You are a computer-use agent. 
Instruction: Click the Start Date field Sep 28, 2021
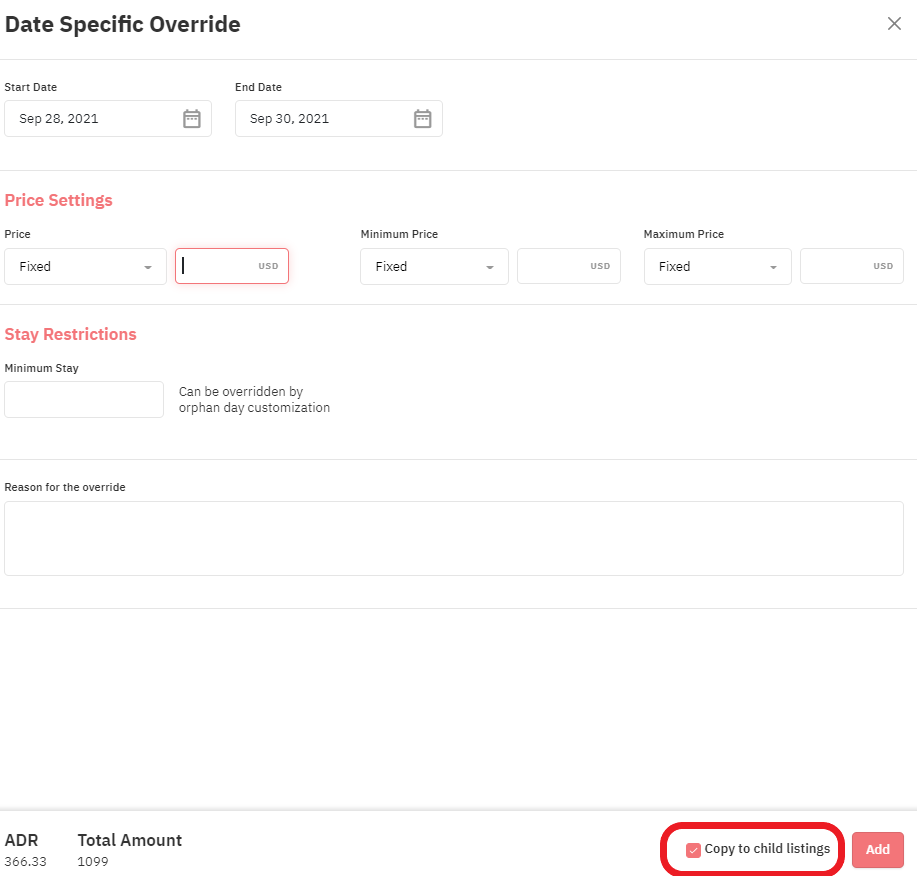pyautogui.click(x=108, y=119)
